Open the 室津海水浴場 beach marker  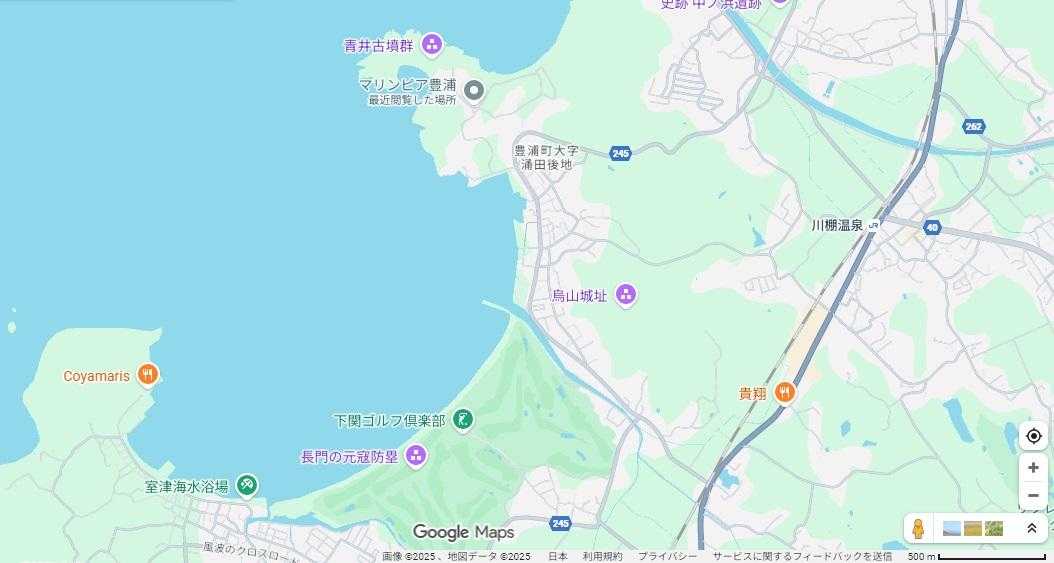tap(248, 486)
